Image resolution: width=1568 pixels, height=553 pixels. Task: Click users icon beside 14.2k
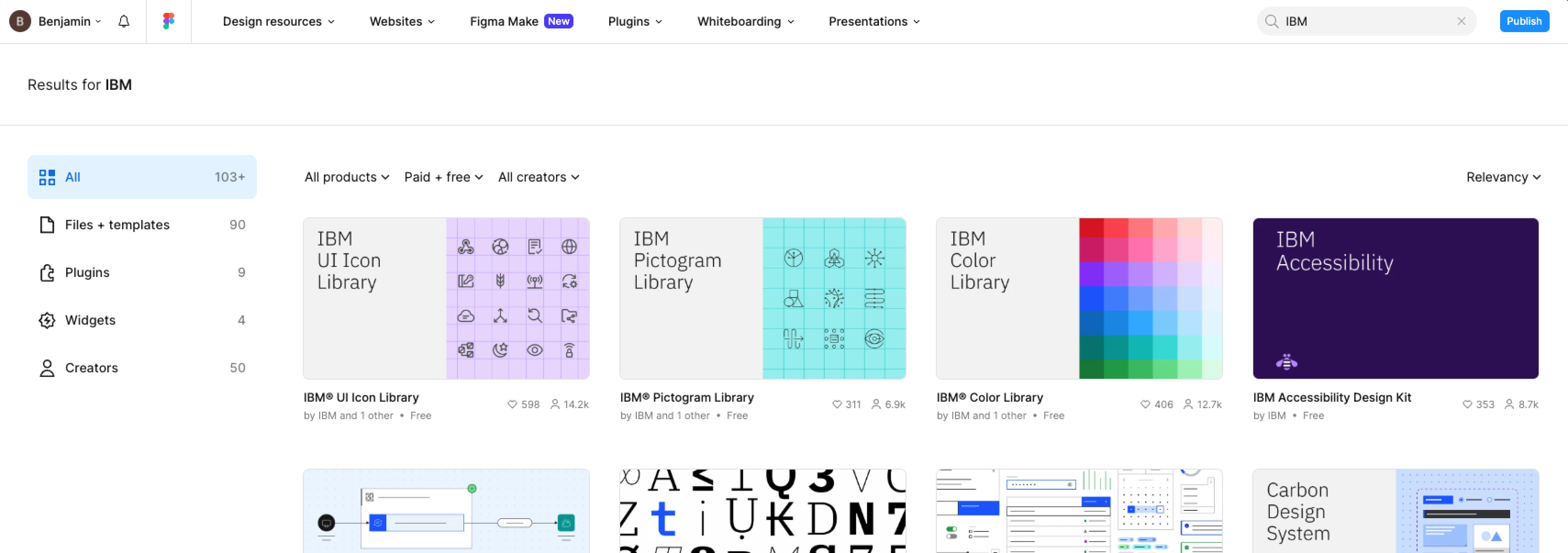pyautogui.click(x=555, y=404)
